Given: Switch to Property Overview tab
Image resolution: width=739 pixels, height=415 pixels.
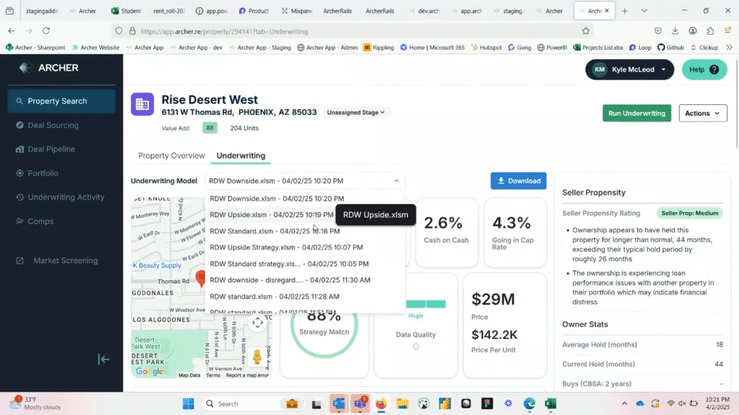Looking at the screenshot, I should pyautogui.click(x=172, y=155).
